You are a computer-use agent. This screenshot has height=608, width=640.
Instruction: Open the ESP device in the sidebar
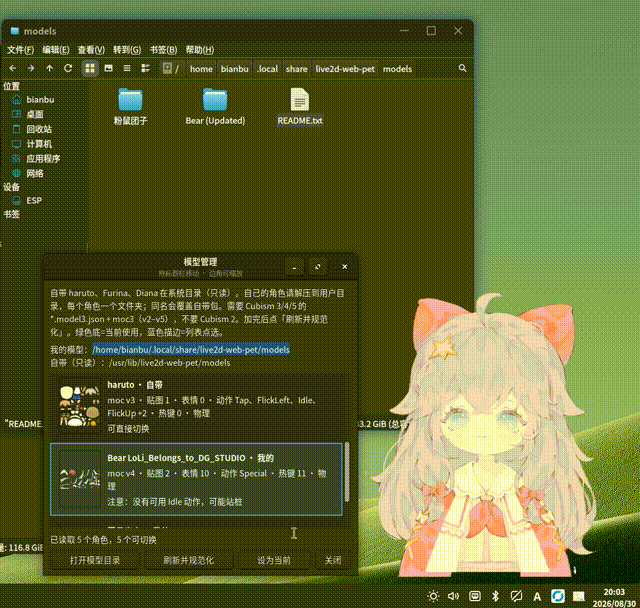point(34,200)
